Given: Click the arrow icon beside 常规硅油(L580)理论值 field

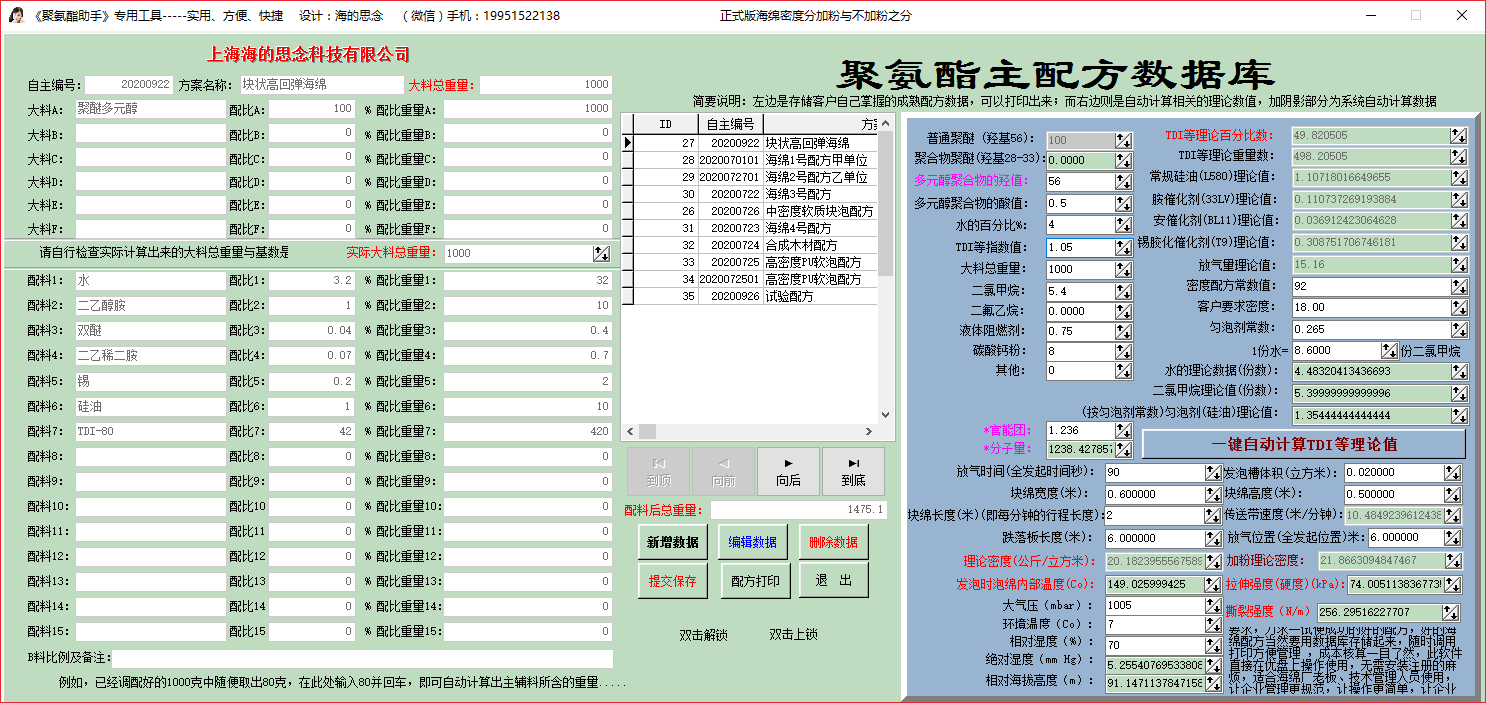Looking at the screenshot, I should pyautogui.click(x=1459, y=178).
